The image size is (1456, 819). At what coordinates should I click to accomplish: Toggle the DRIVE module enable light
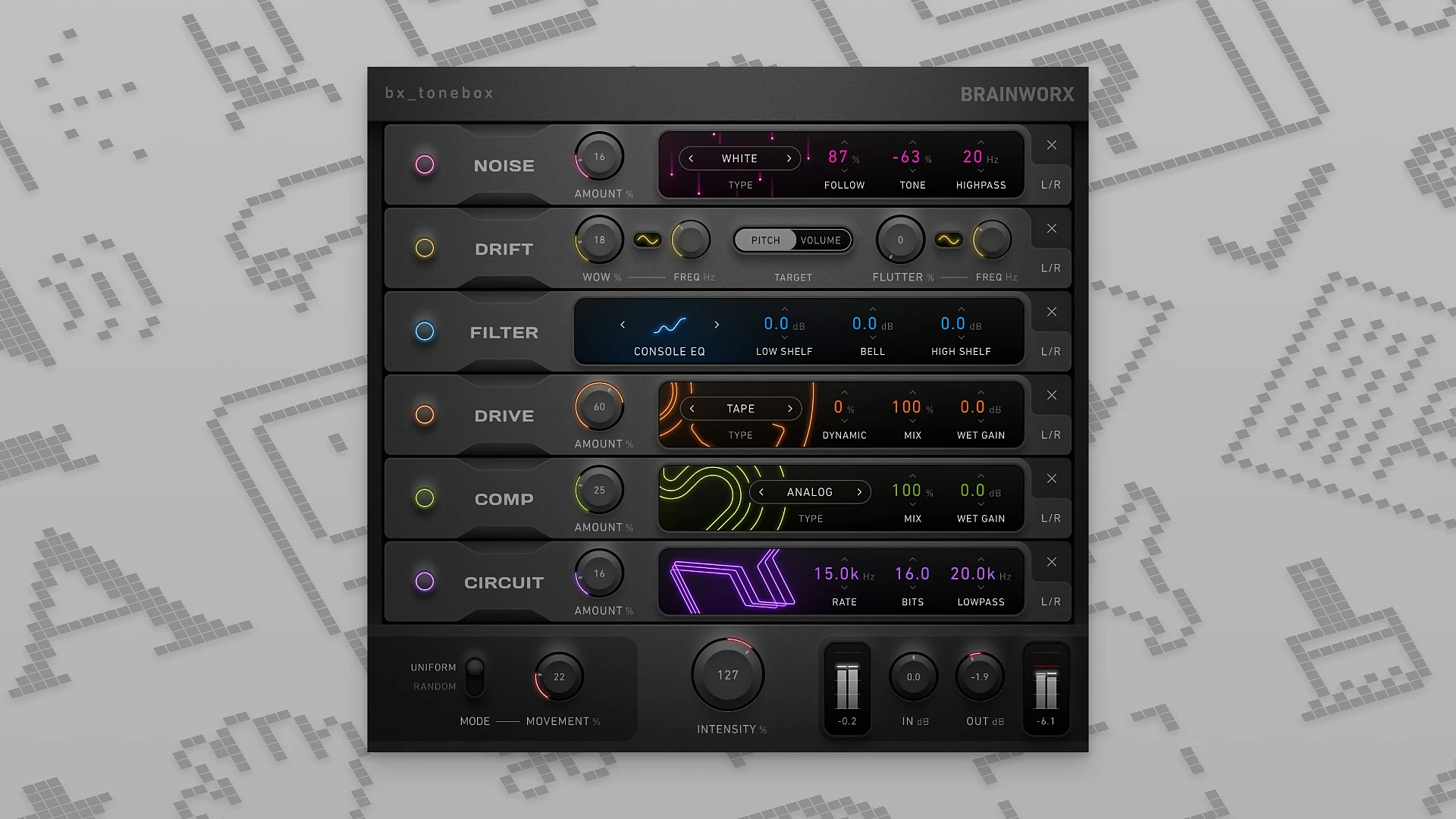425,415
